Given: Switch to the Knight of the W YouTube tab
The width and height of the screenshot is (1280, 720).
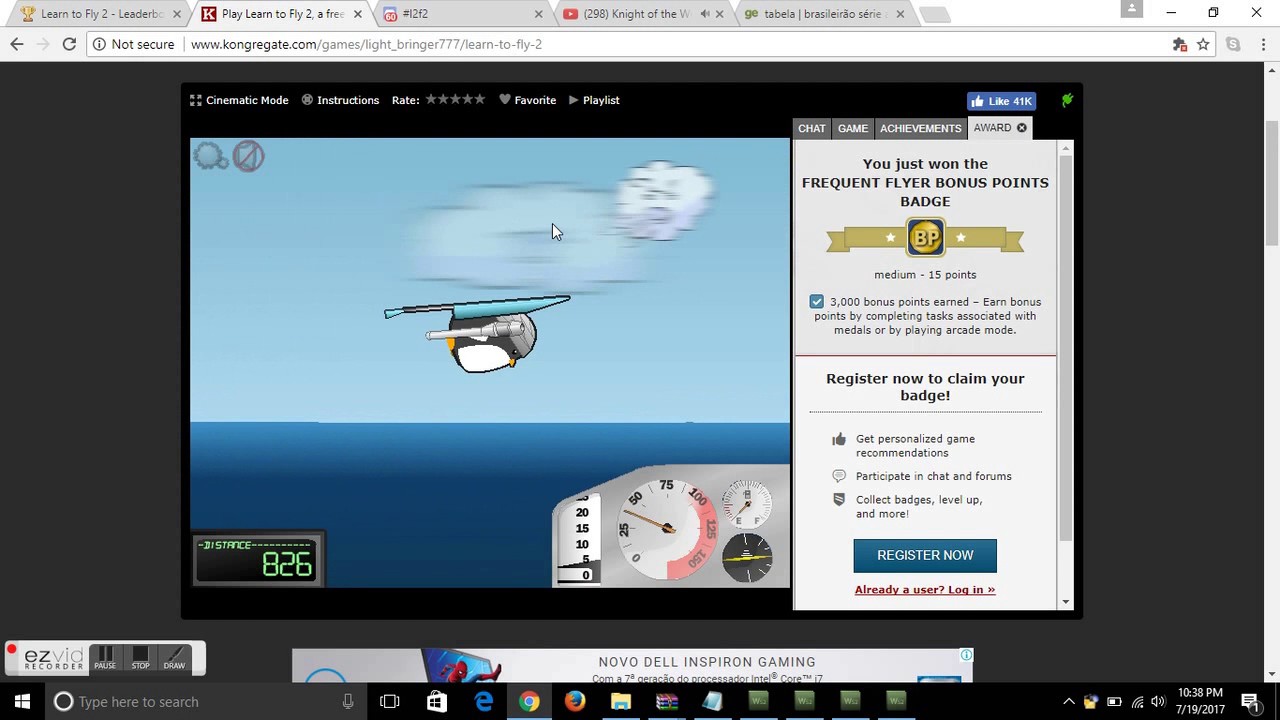Looking at the screenshot, I should point(641,14).
